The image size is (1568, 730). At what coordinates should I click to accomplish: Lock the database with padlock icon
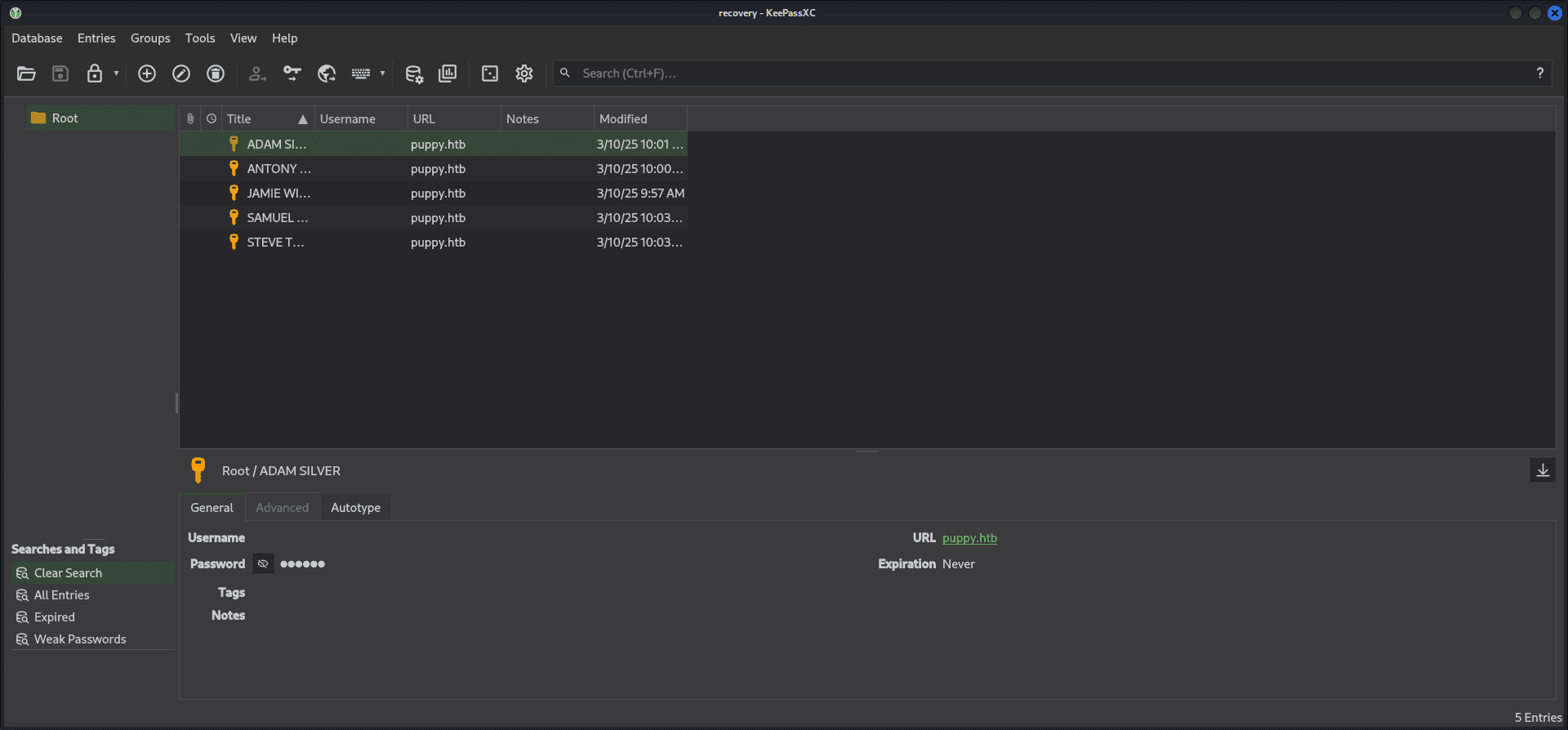click(95, 73)
